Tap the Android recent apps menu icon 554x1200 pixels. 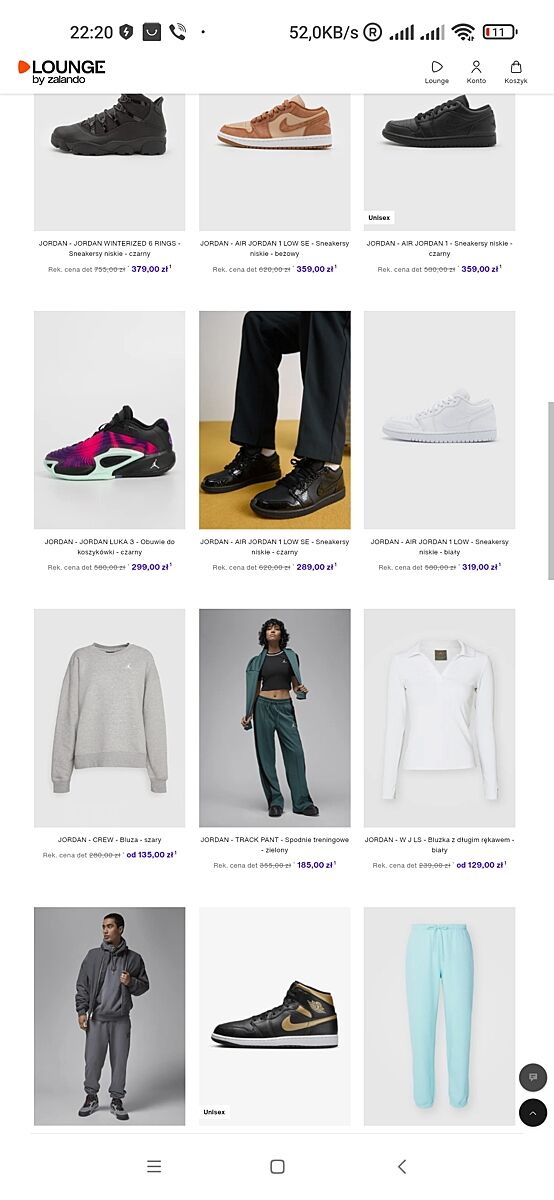click(154, 1166)
